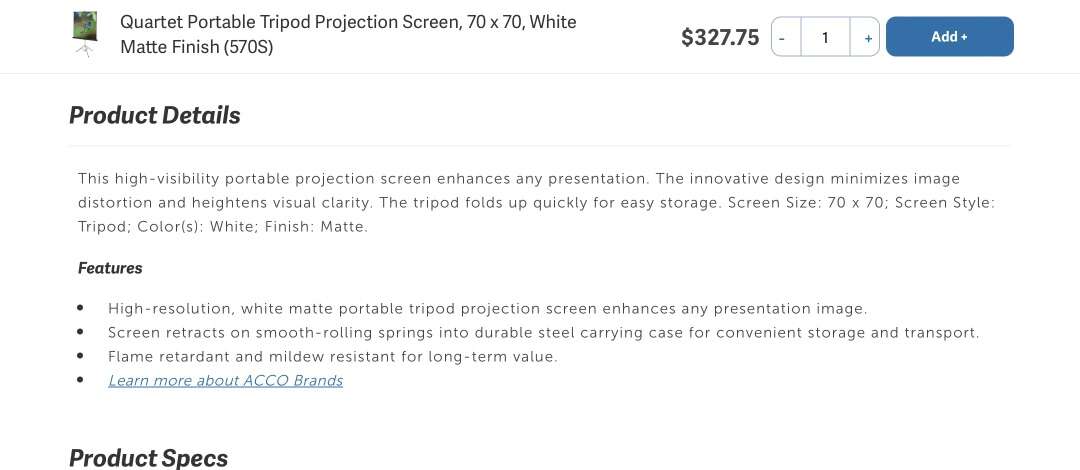1080x470 pixels.
Task: Increase quantity with the plus button
Action: click(x=866, y=37)
